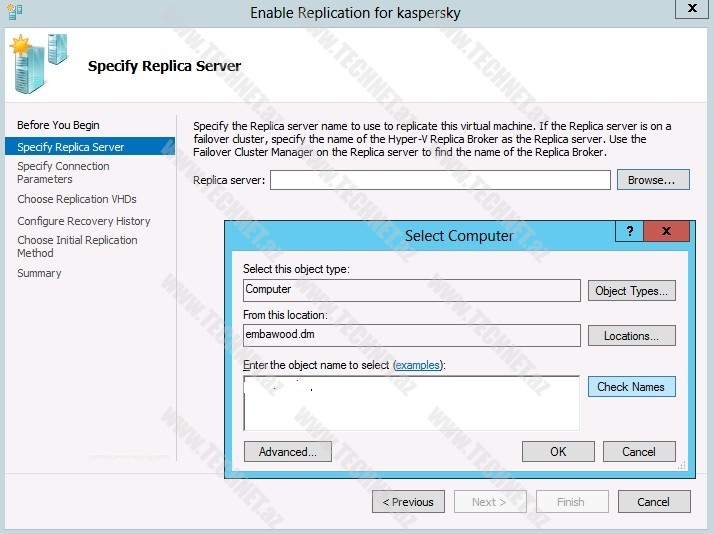Select the Specify Replica Server step

(71, 147)
